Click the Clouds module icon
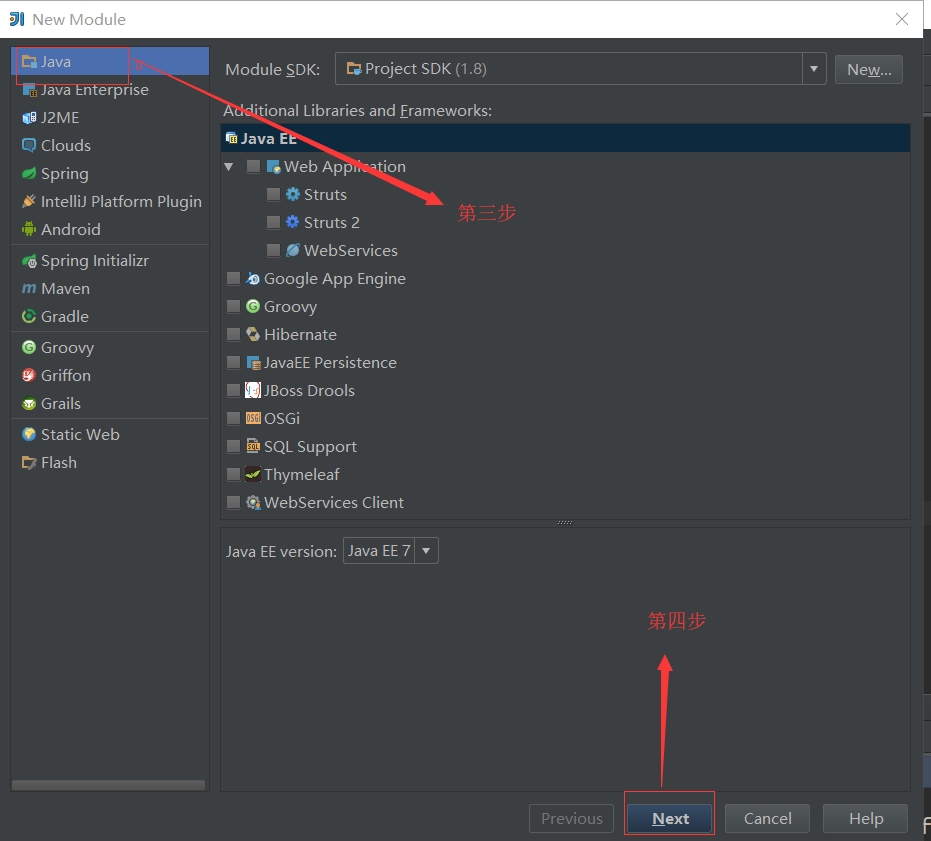The height and width of the screenshot is (841, 931). tap(29, 146)
